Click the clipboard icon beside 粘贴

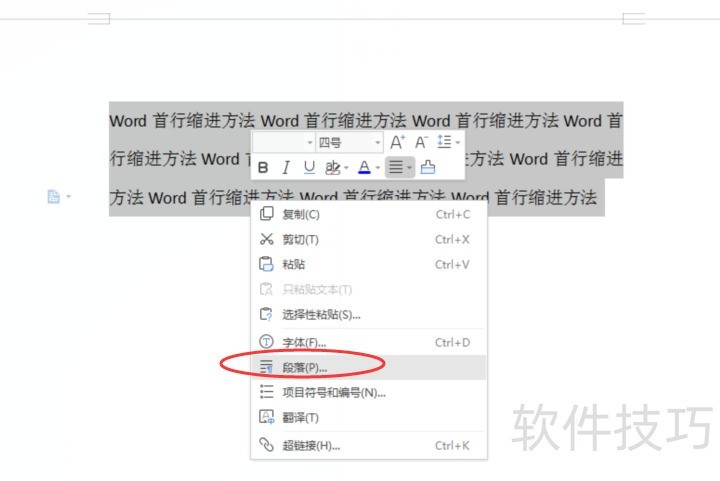266,264
